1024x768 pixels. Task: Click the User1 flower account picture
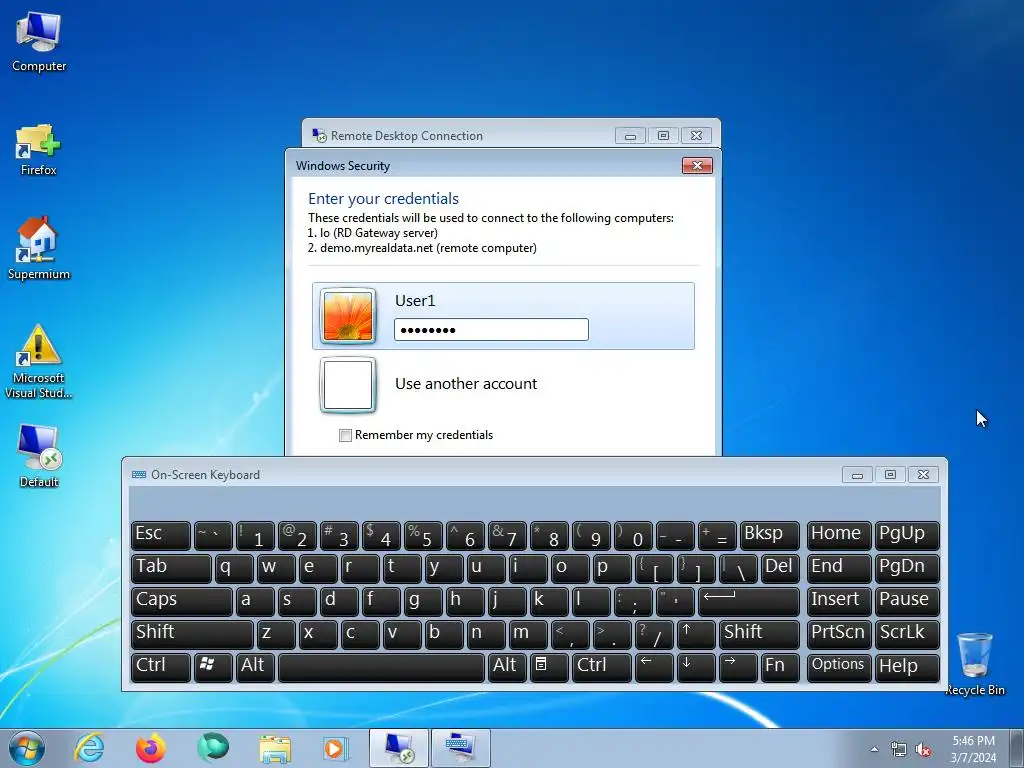[x=348, y=316]
